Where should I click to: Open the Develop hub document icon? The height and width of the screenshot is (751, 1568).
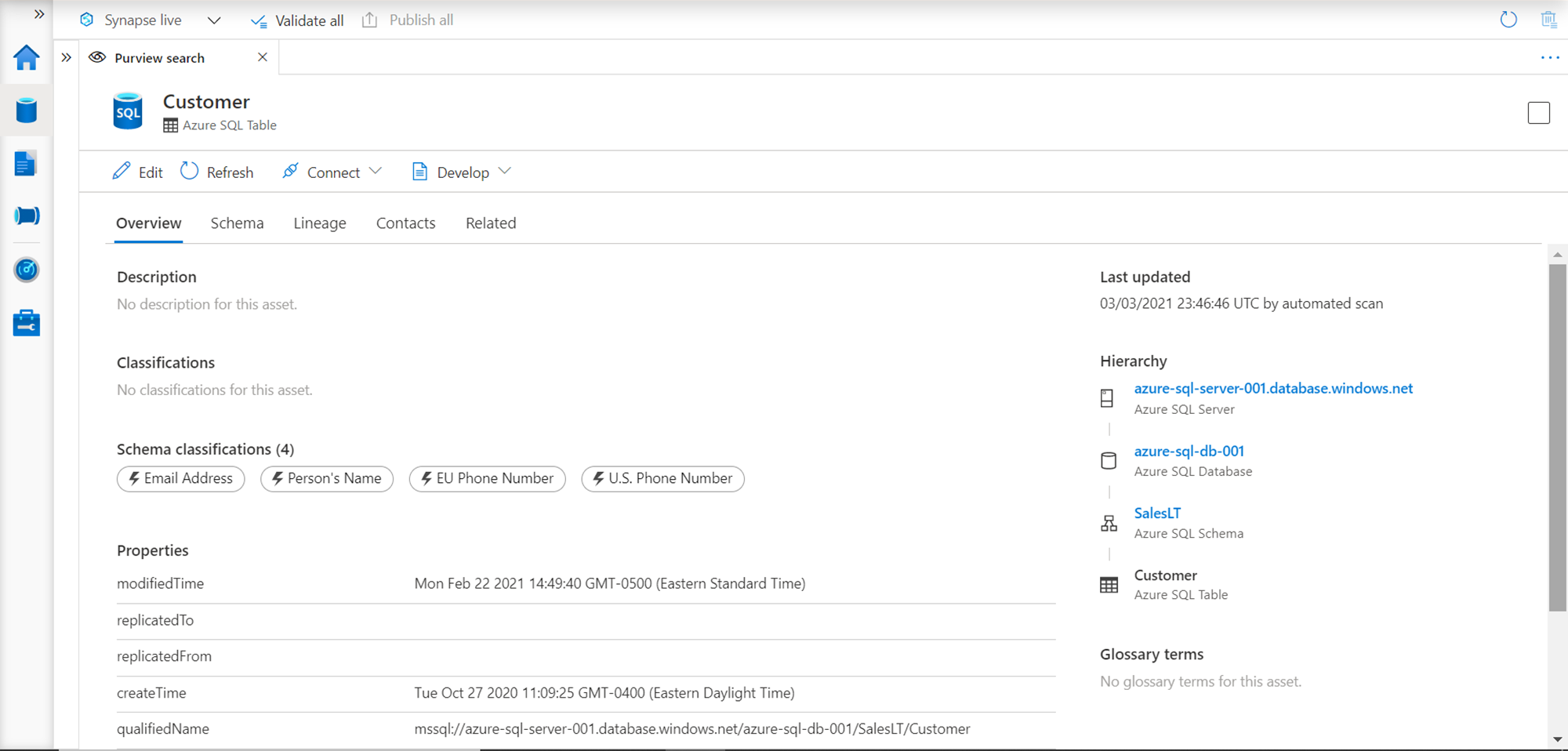click(26, 164)
